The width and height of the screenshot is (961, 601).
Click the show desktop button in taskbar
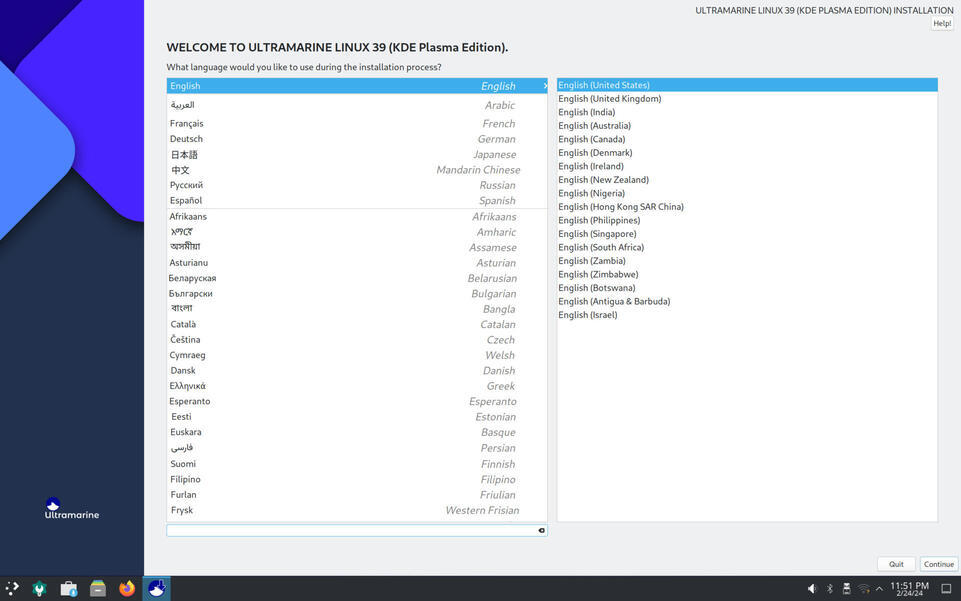click(x=946, y=589)
